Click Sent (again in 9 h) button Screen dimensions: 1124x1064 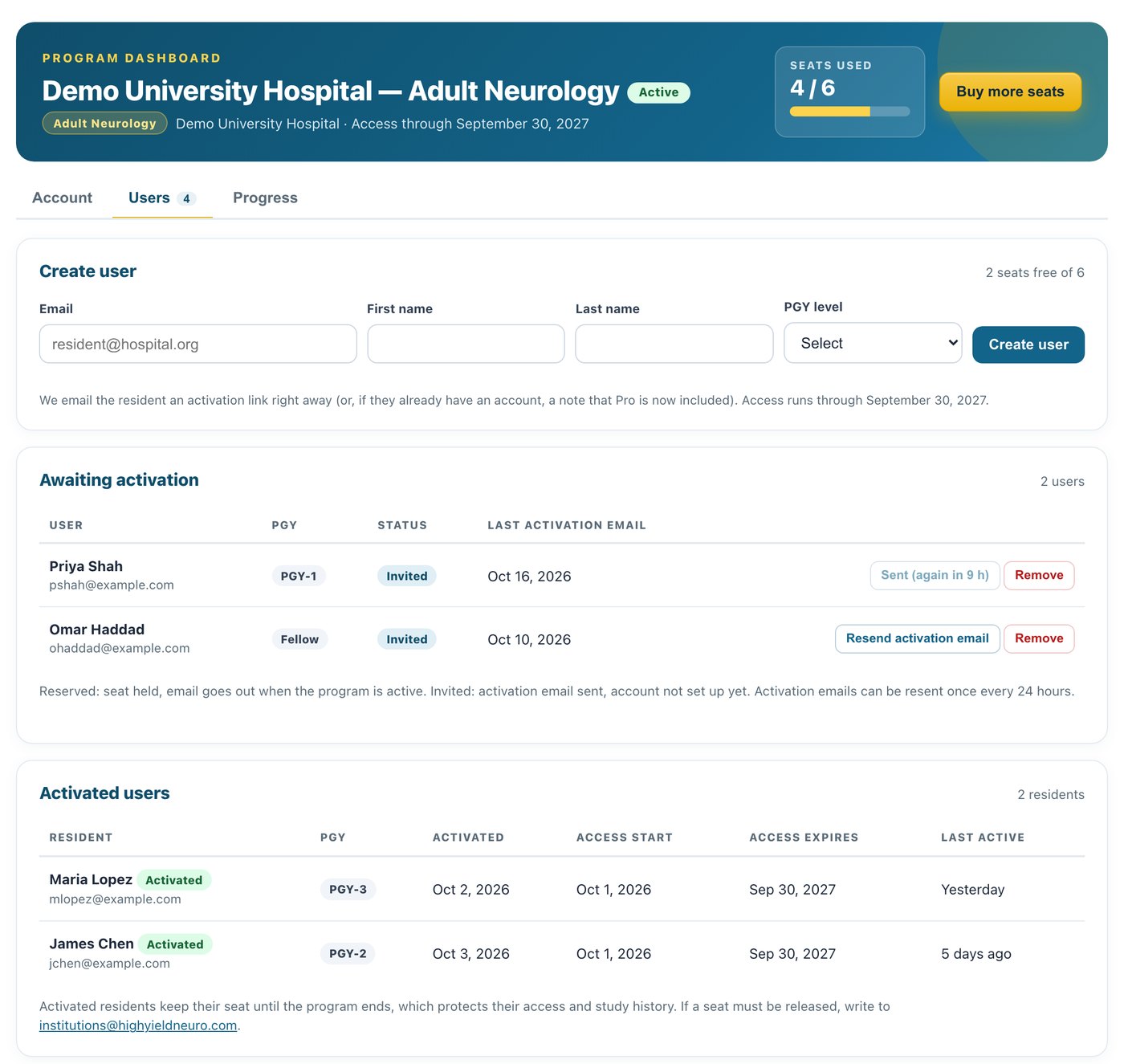click(935, 575)
